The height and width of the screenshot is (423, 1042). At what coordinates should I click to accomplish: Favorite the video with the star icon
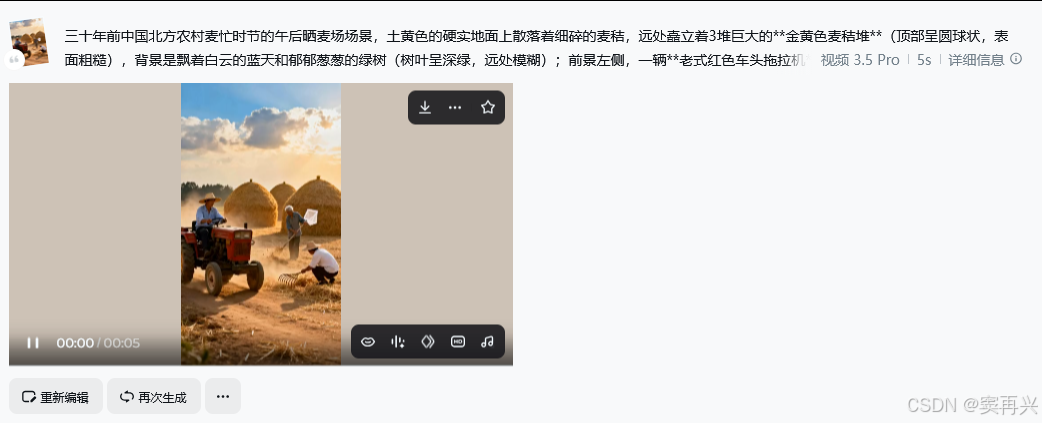[488, 108]
